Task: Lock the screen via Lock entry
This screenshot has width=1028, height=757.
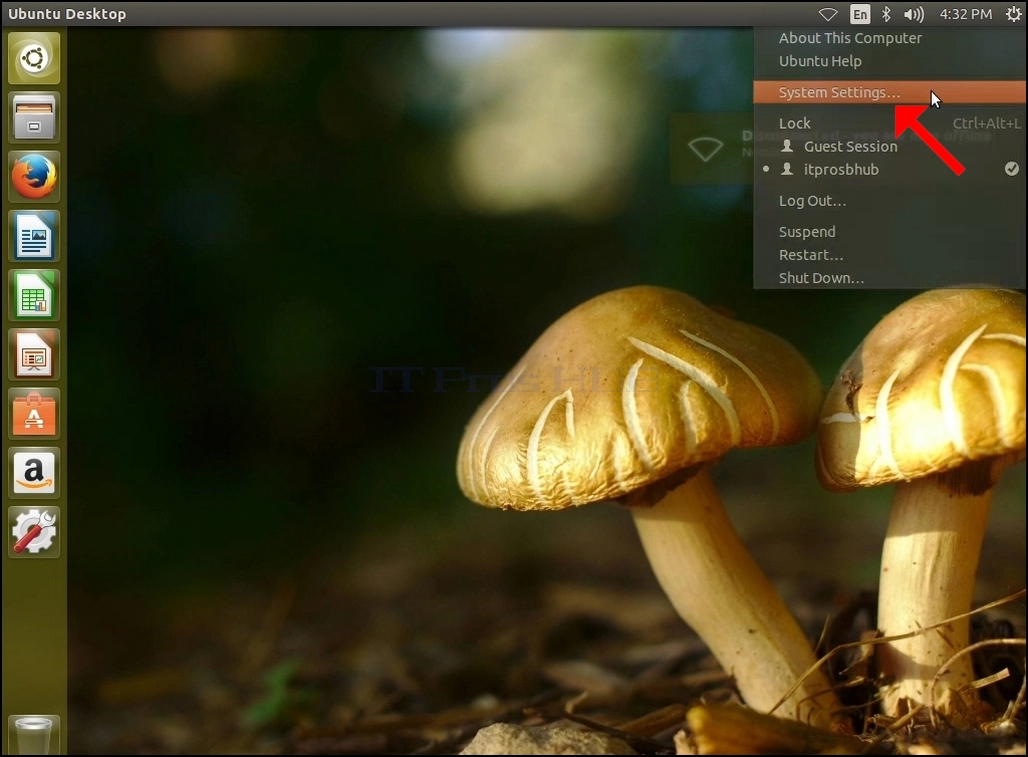Action: pyautogui.click(x=890, y=123)
